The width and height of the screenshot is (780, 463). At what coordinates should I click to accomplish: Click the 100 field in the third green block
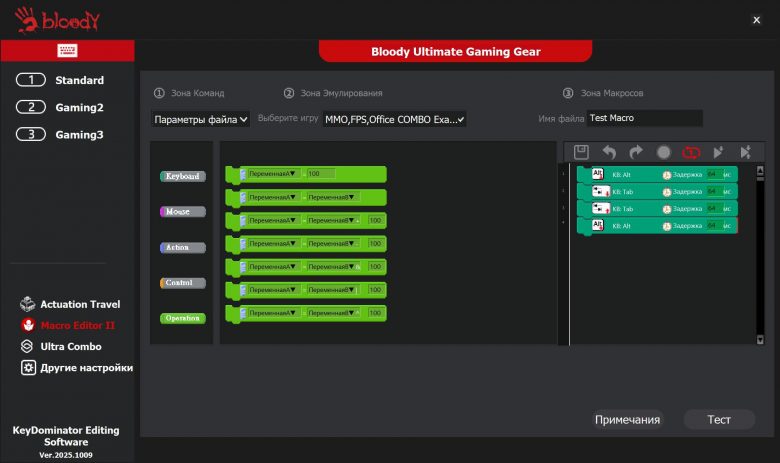pyautogui.click(x=375, y=220)
